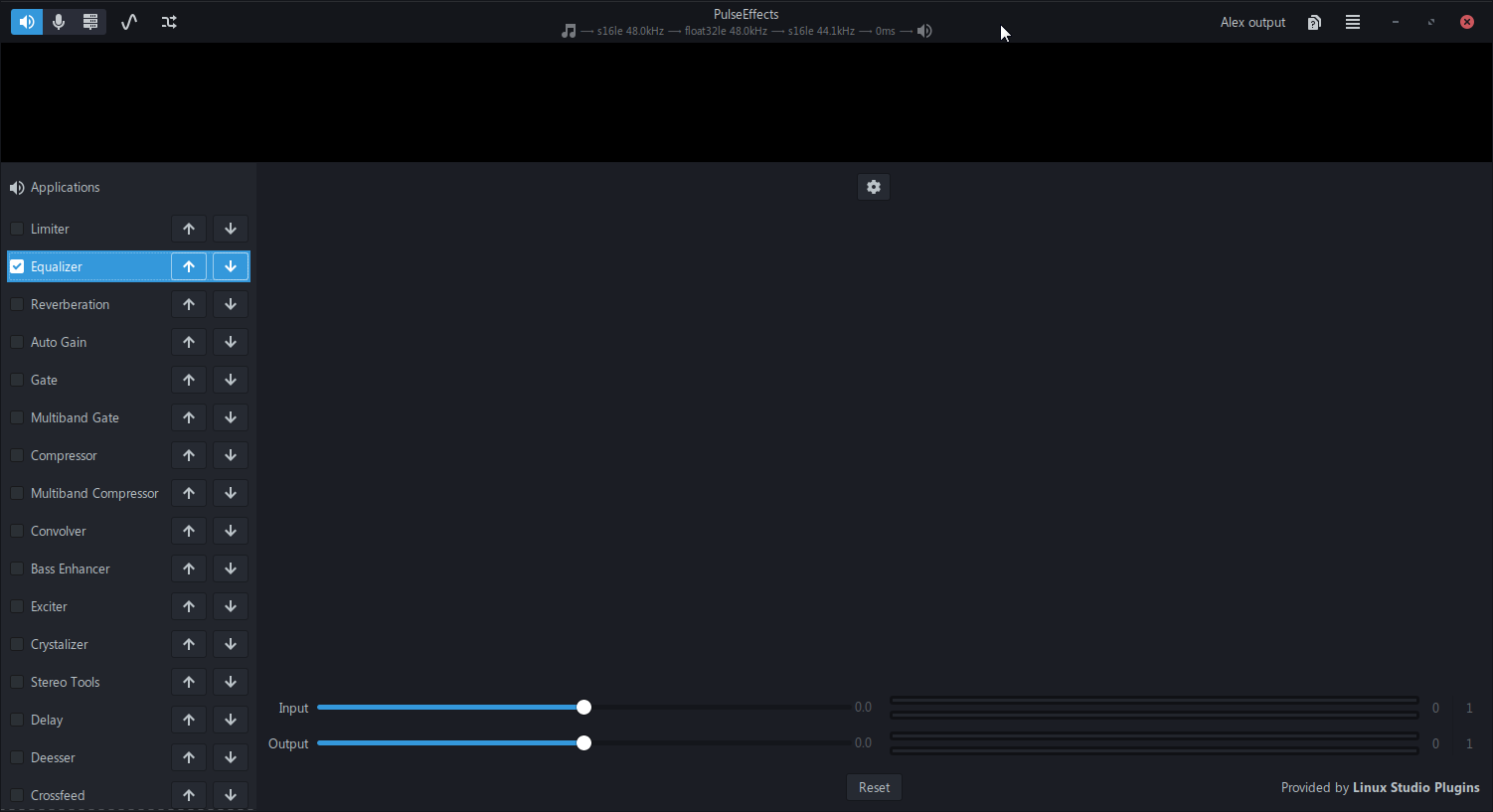1493x812 pixels.
Task: Move Exciter up in the list
Action: (x=189, y=606)
